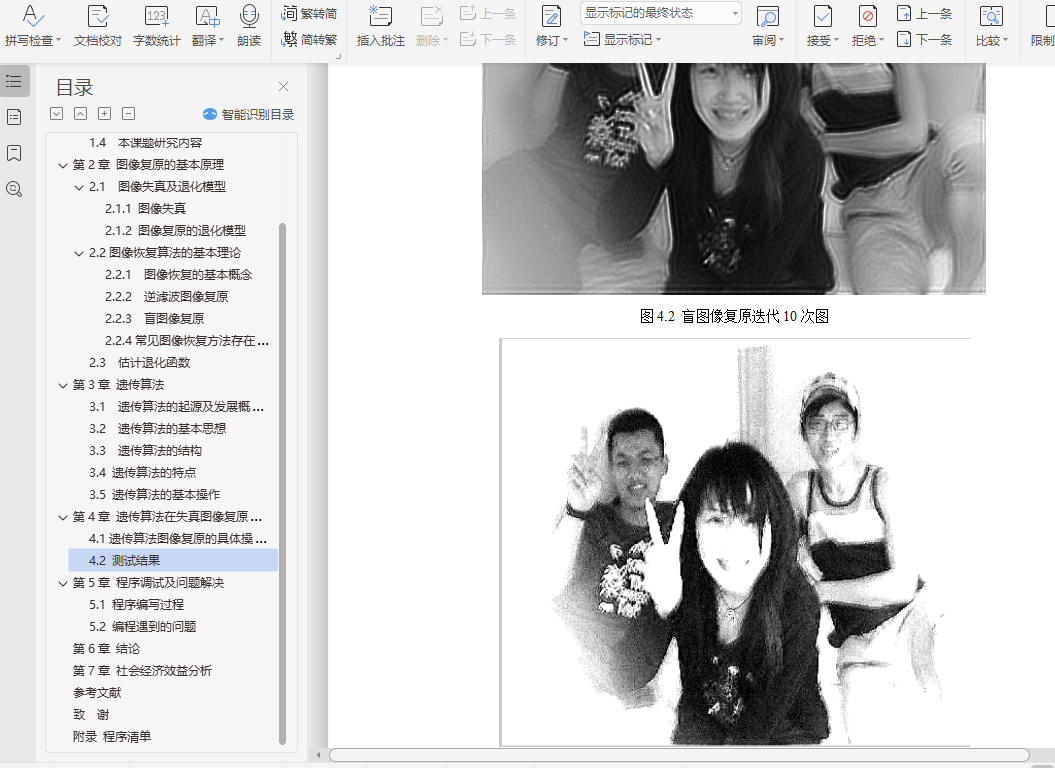The width and height of the screenshot is (1055, 768).
Task: Insert a new comment (插入批注)
Action: pyautogui.click(x=380, y=18)
